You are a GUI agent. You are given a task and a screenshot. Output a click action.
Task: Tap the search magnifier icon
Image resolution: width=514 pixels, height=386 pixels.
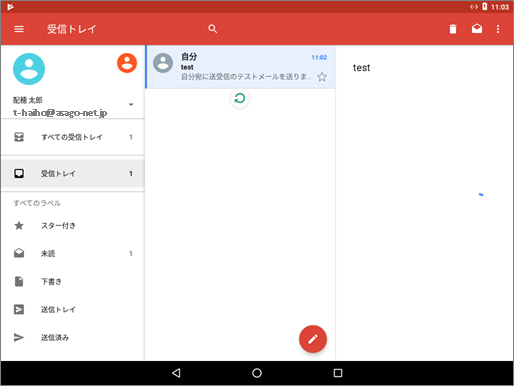(213, 29)
